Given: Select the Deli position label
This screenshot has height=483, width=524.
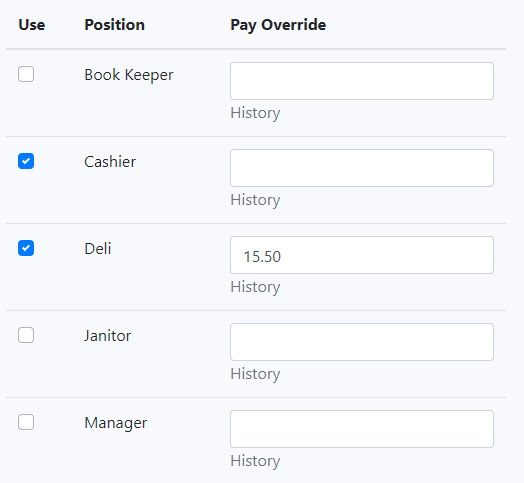Looking at the screenshot, I should (98, 249).
